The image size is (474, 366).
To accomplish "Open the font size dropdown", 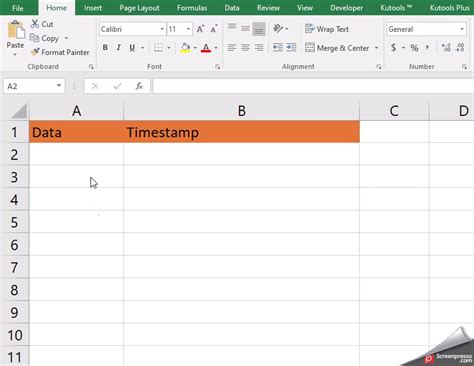I will coord(188,29).
